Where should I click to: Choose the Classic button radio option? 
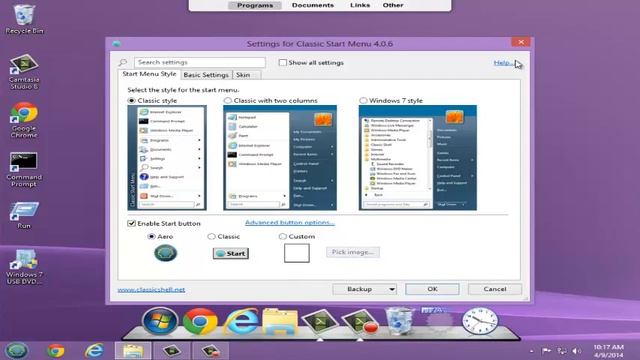(x=211, y=236)
